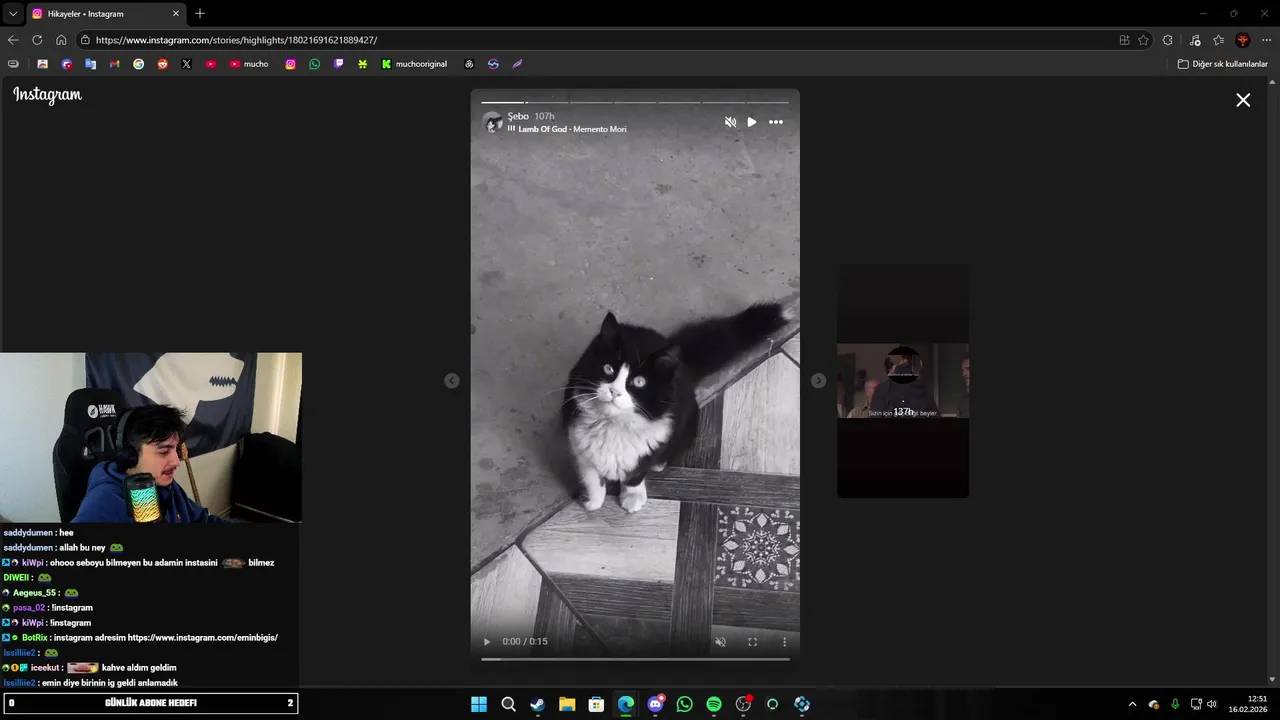Select the Hikayeler • Instagram tab
Screen dimensions: 1280x720
click(x=105, y=14)
